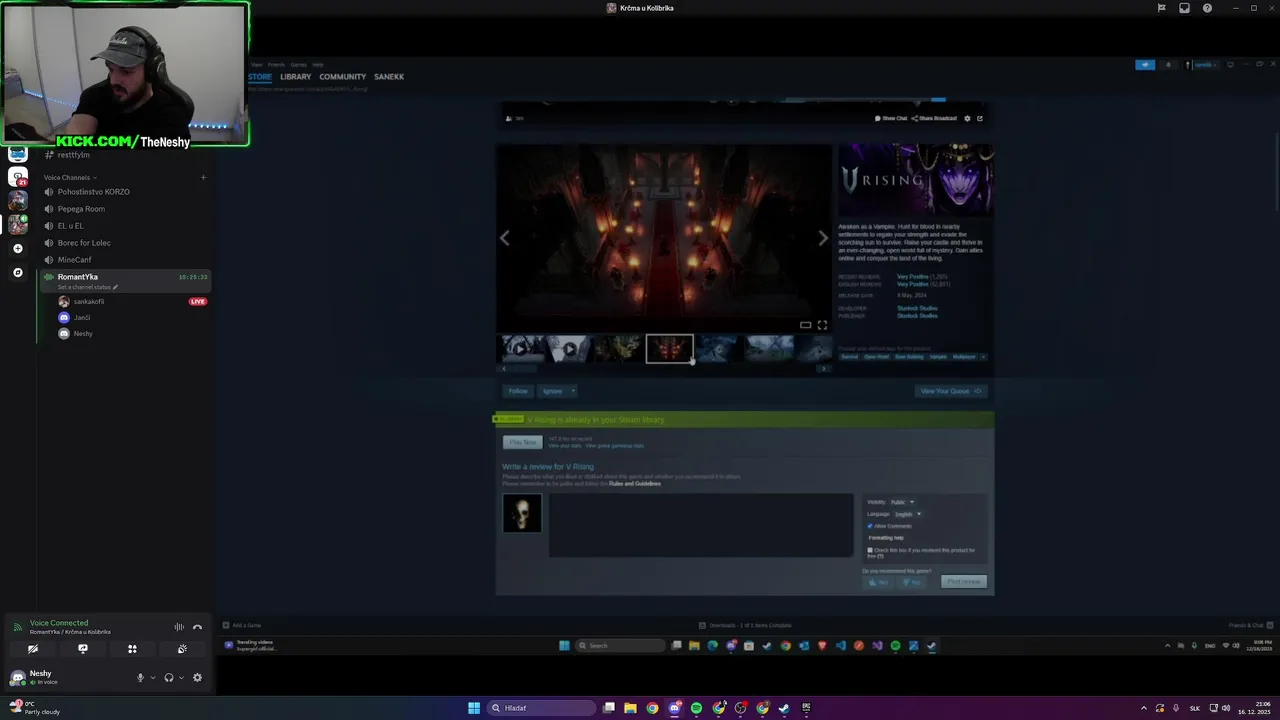Viewport: 1280px width, 720px height.
Task: Click in the review text box
Action: pos(701,525)
